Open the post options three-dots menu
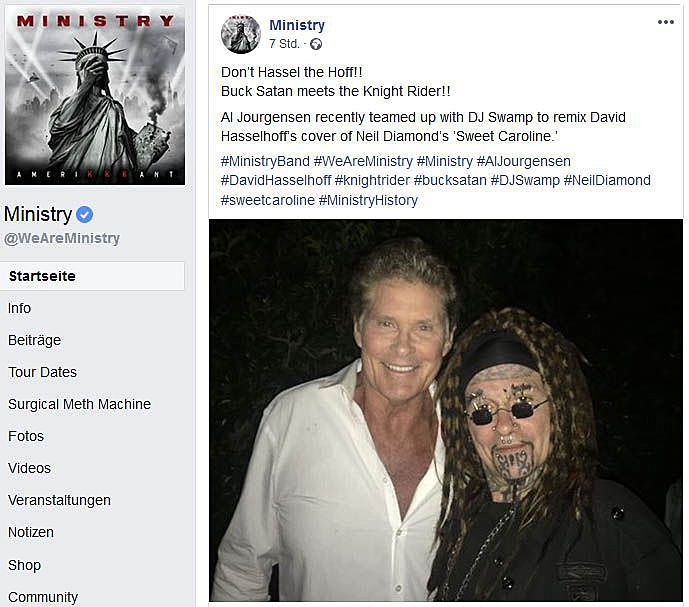 pos(665,22)
